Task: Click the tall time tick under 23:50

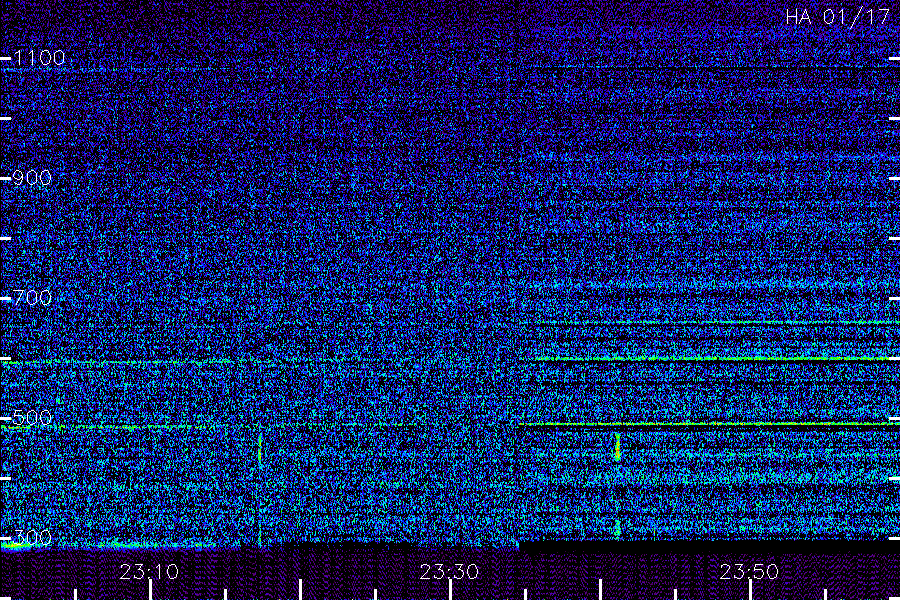Action: point(751,590)
